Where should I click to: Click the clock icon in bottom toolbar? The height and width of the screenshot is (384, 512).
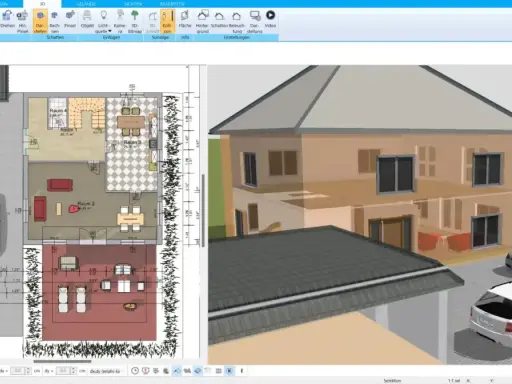tap(135, 371)
